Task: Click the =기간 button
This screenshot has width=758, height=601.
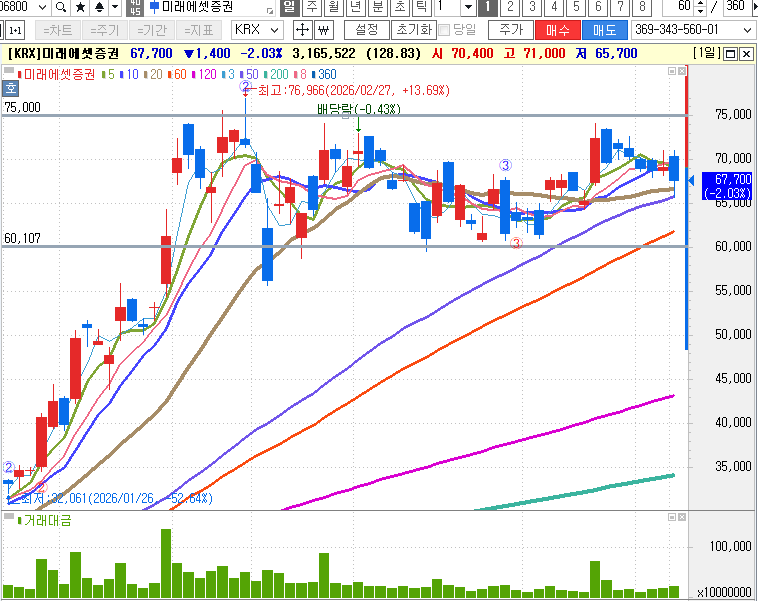Action: pyautogui.click(x=151, y=30)
